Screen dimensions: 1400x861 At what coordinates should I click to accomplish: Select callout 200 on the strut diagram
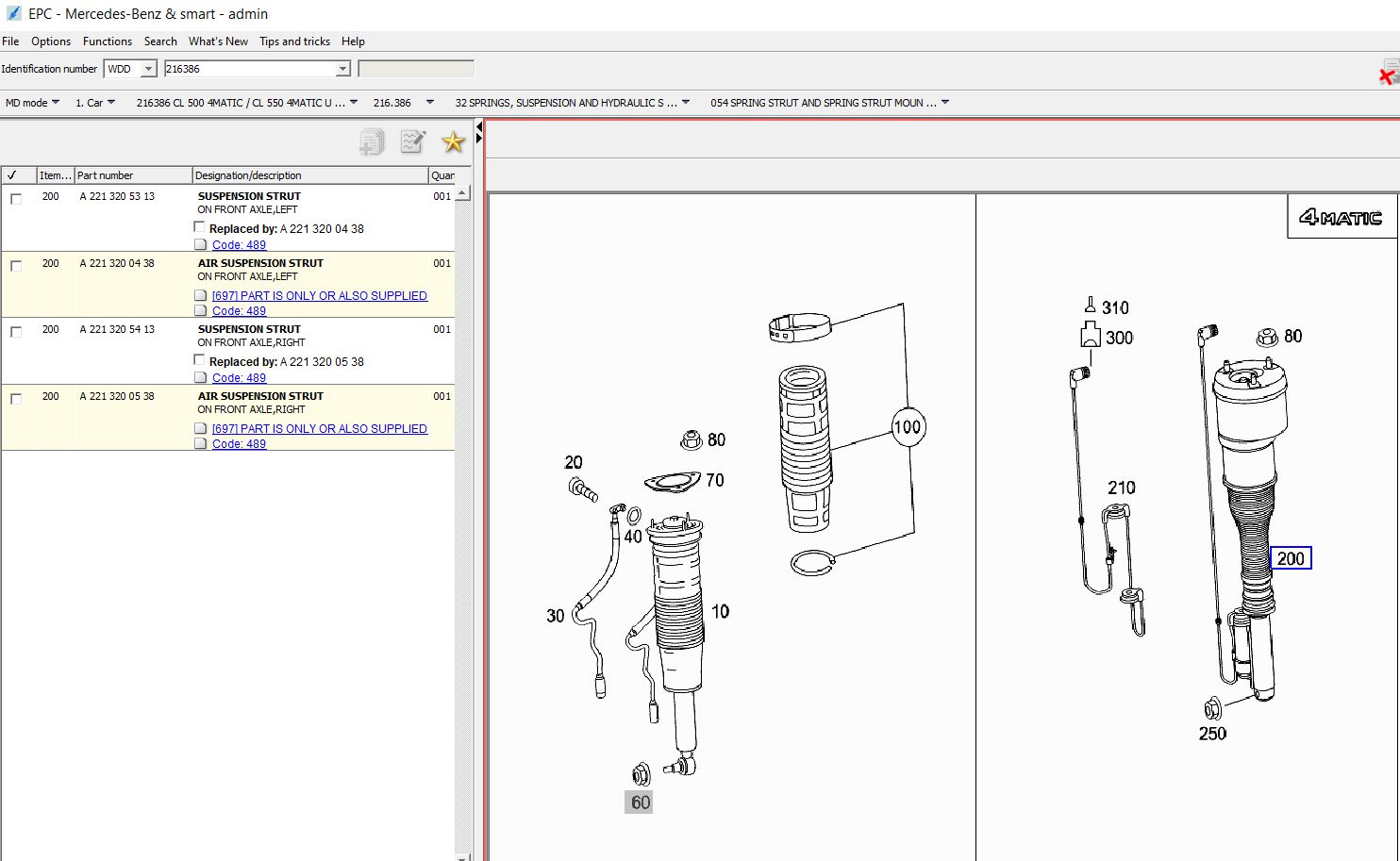pos(1290,558)
